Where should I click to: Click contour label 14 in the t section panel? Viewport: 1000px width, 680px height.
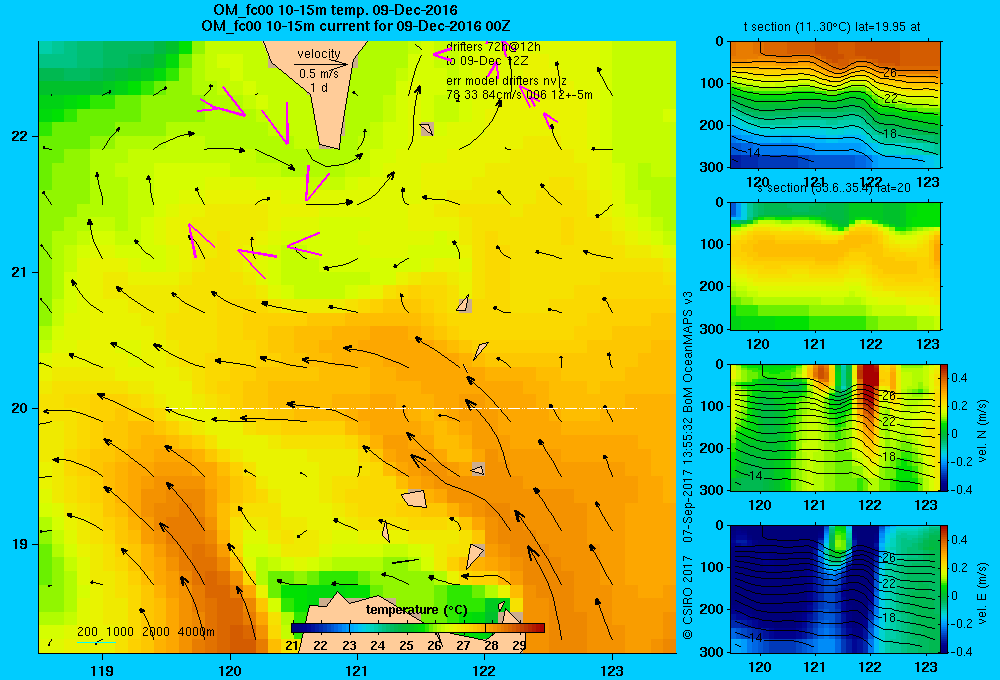pyautogui.click(x=754, y=153)
